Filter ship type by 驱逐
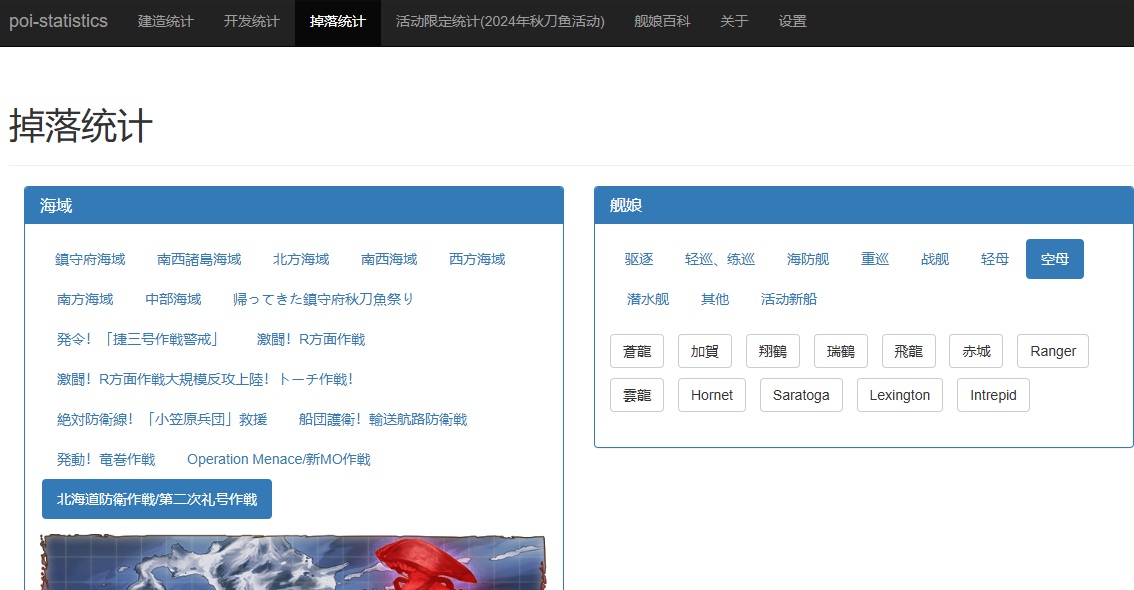Image resolution: width=1134 pixels, height=590 pixels. tap(639, 259)
